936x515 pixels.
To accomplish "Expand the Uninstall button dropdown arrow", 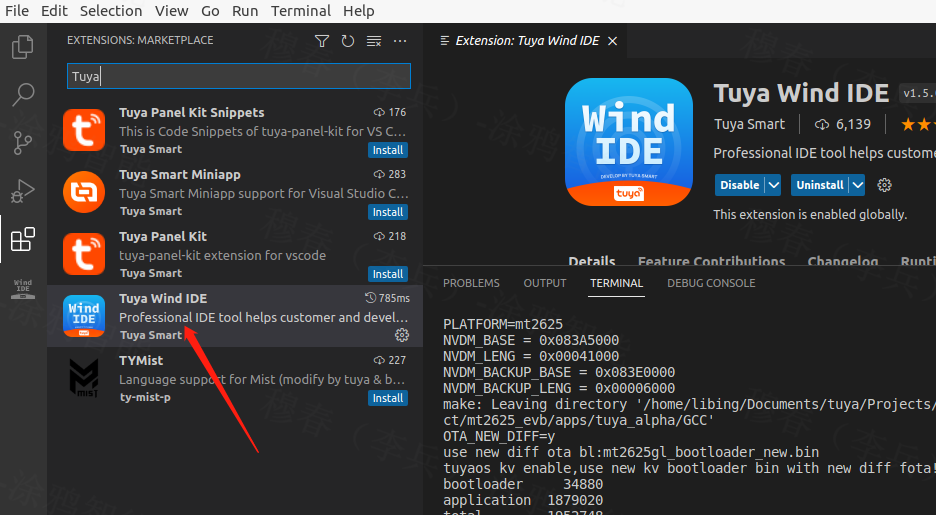I will 858,185.
